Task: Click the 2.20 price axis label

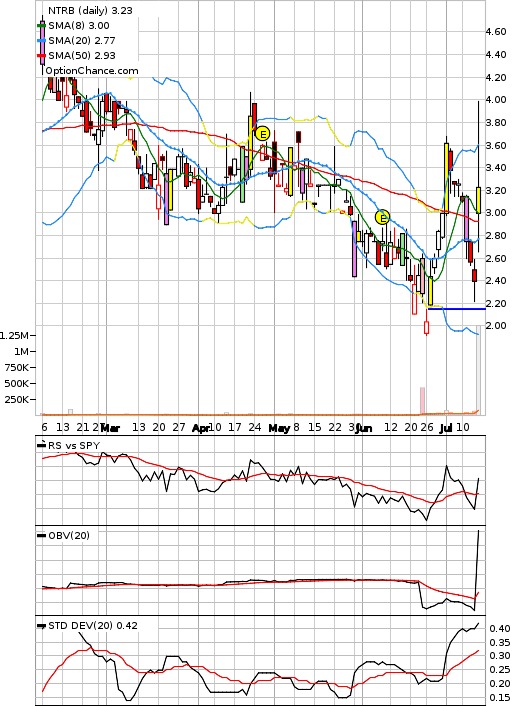Action: (495, 303)
